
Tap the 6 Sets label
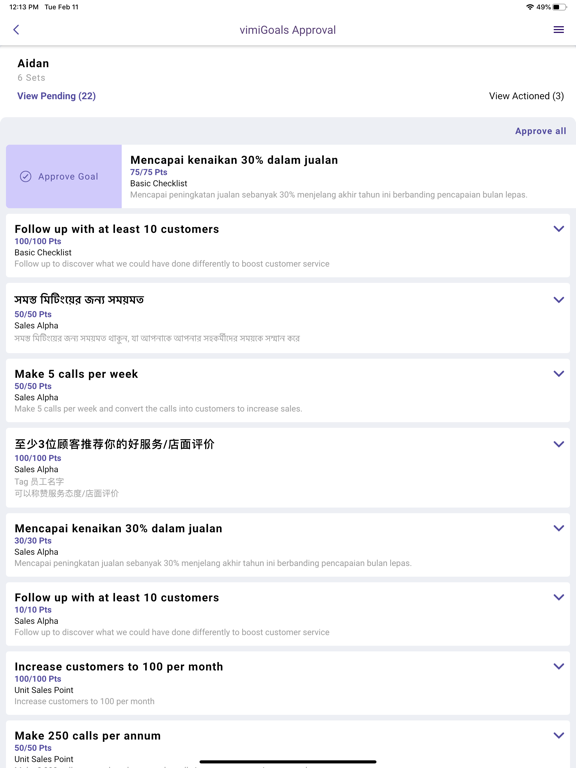(31, 77)
